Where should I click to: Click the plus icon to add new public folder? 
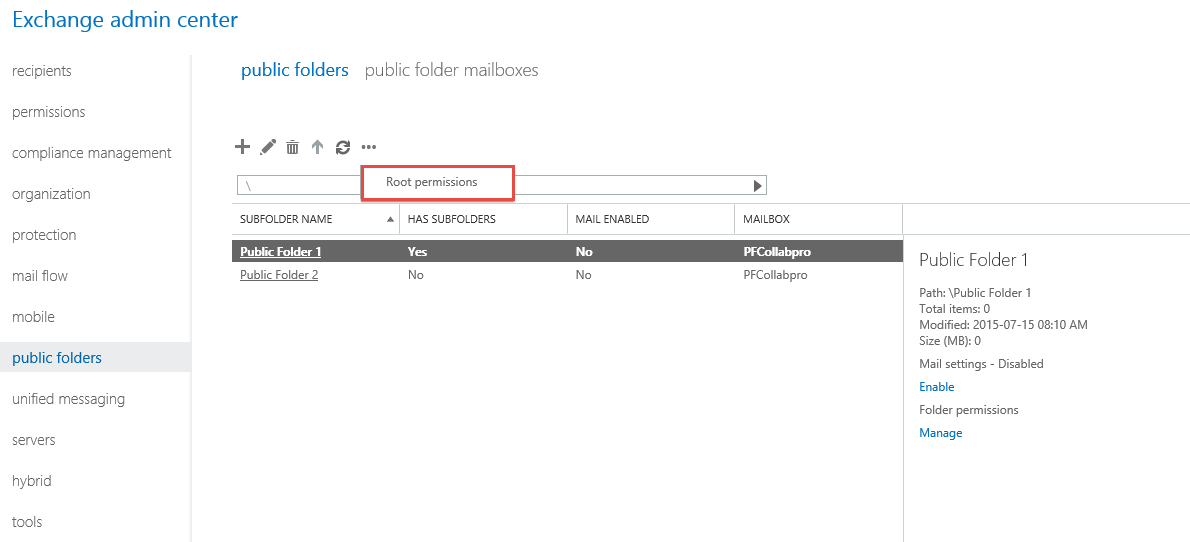point(242,147)
